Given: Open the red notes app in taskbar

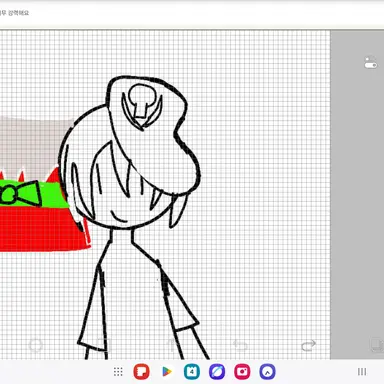Looking at the screenshot, I should [141, 372].
